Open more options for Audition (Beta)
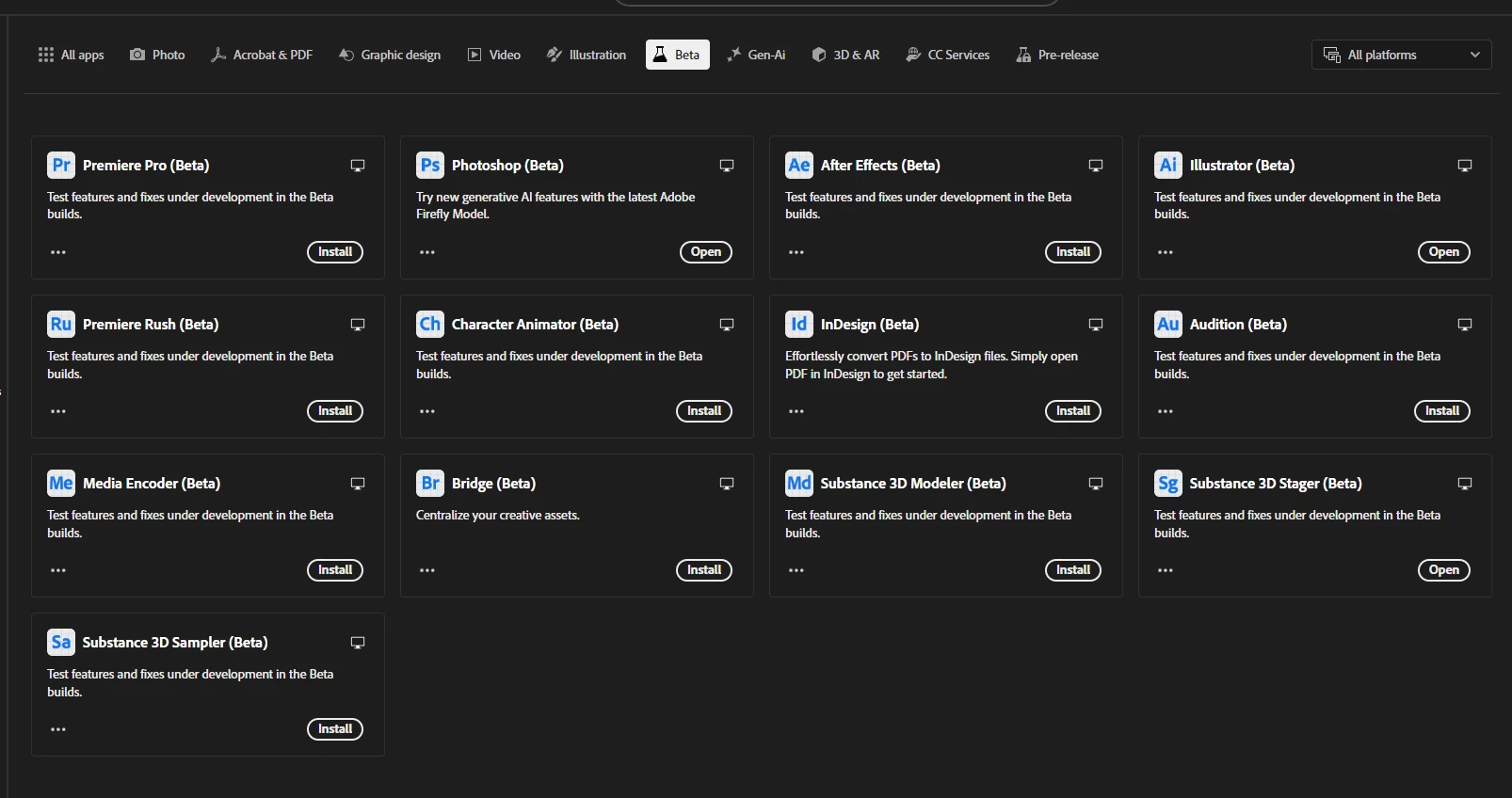 pyautogui.click(x=1166, y=411)
